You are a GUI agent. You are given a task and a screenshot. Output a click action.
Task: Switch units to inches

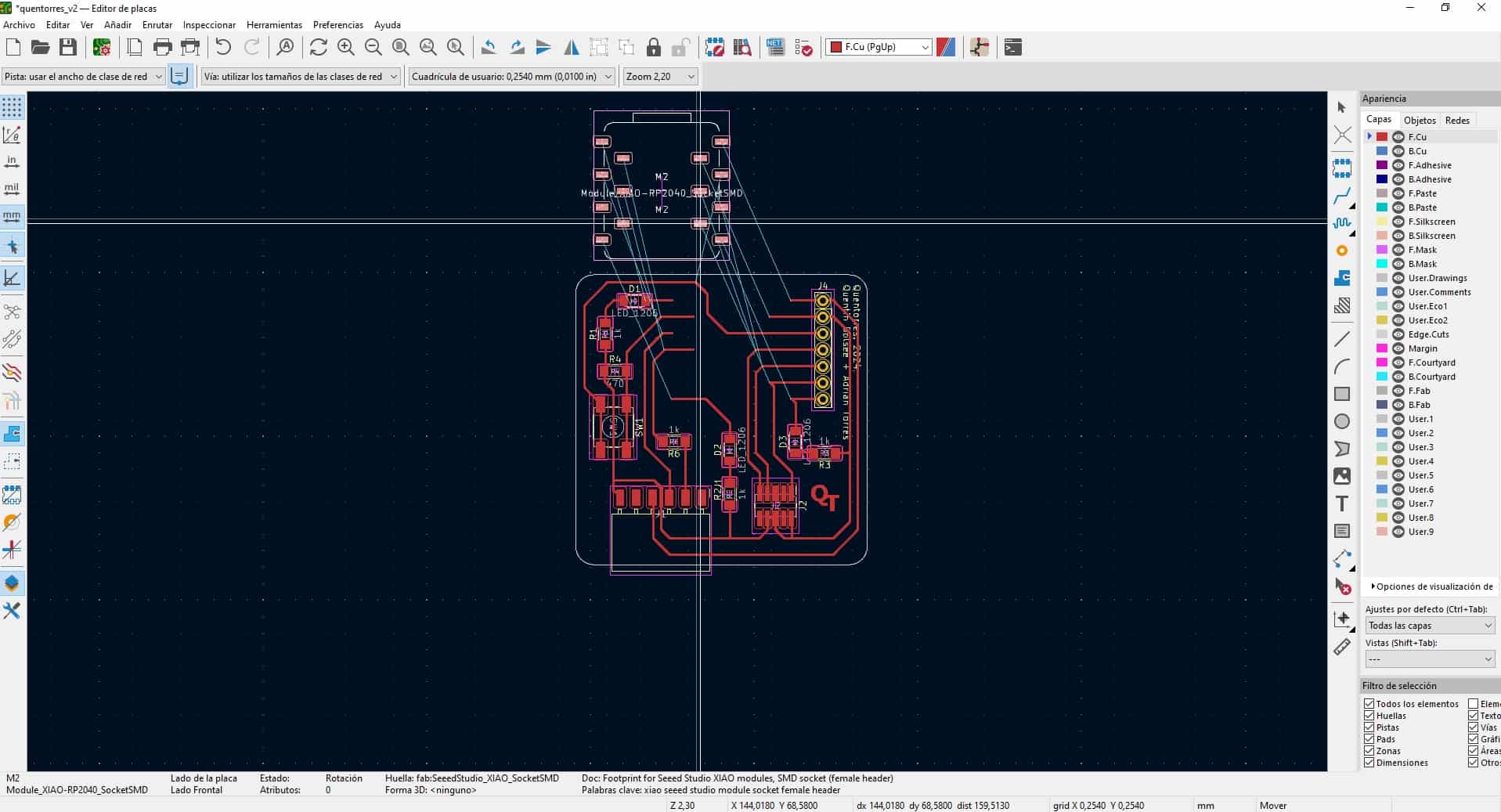click(12, 162)
